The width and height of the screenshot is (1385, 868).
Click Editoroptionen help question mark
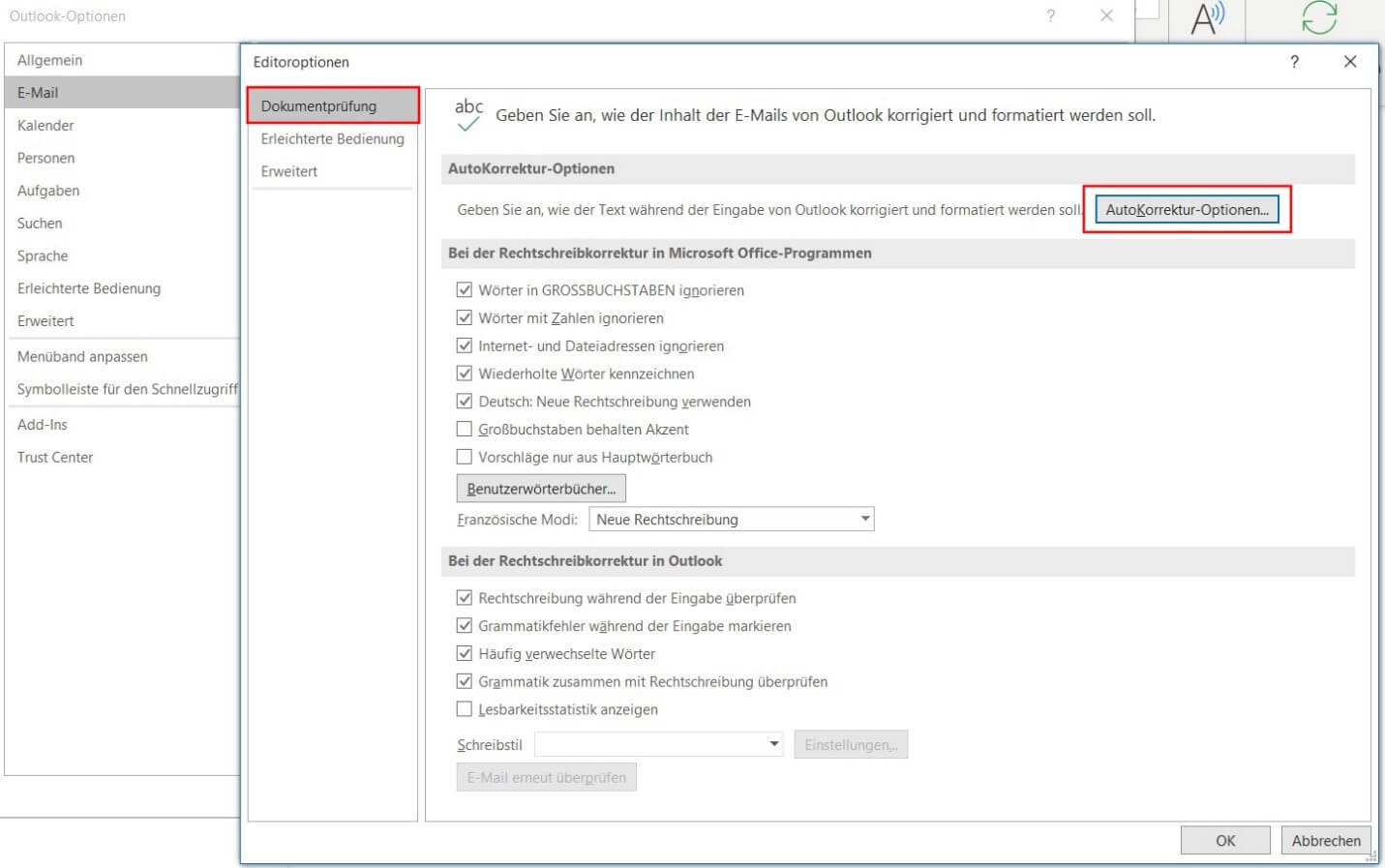pyautogui.click(x=1294, y=62)
